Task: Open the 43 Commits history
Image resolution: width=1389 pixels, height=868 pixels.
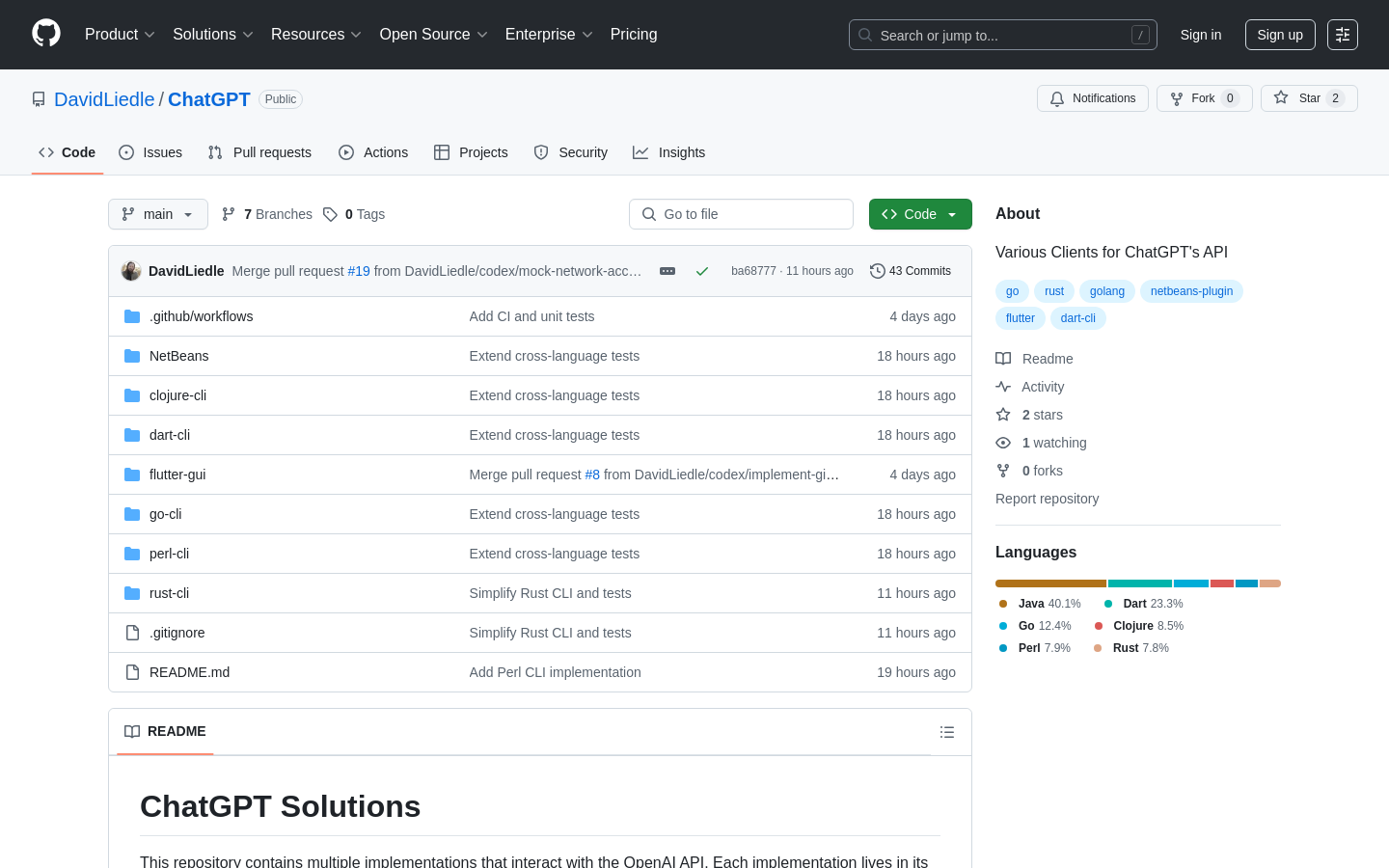Action: (x=911, y=271)
